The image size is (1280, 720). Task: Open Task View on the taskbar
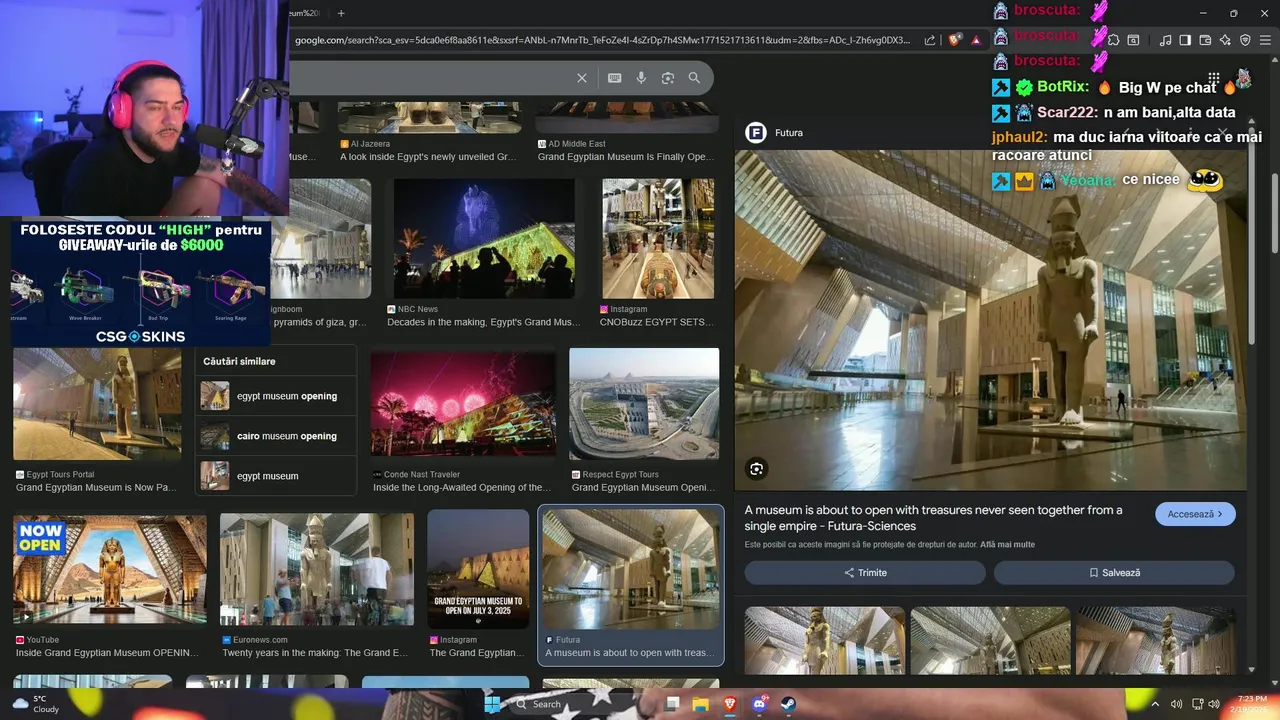coord(672,704)
